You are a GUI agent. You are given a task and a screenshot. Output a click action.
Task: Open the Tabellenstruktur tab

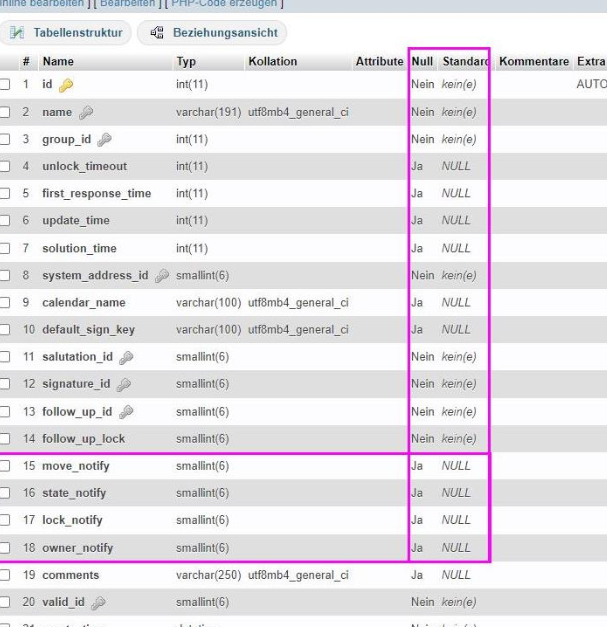coord(68,33)
